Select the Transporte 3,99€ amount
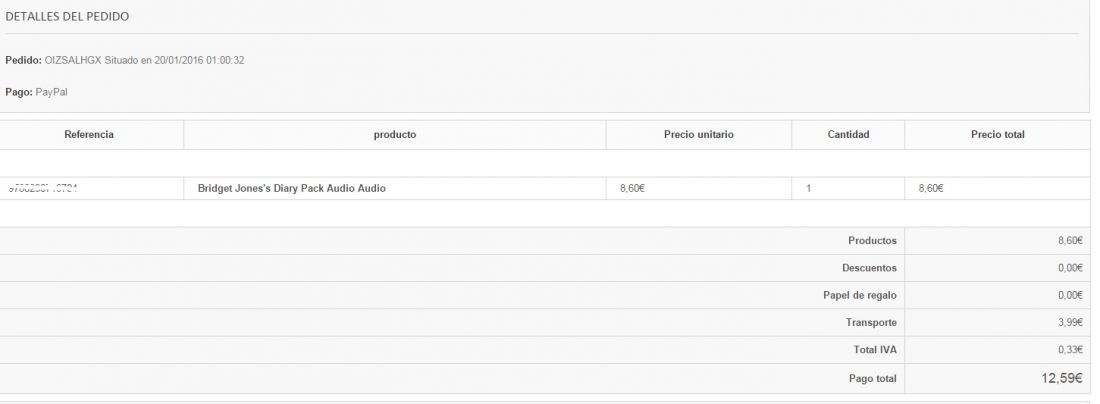Image resolution: width=1100 pixels, height=404 pixels. [1070, 323]
